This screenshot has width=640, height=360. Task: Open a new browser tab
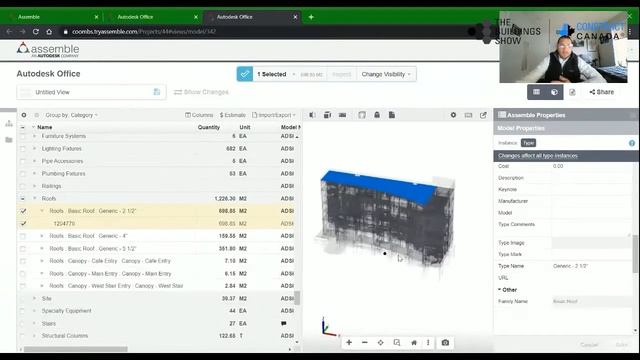(311, 17)
